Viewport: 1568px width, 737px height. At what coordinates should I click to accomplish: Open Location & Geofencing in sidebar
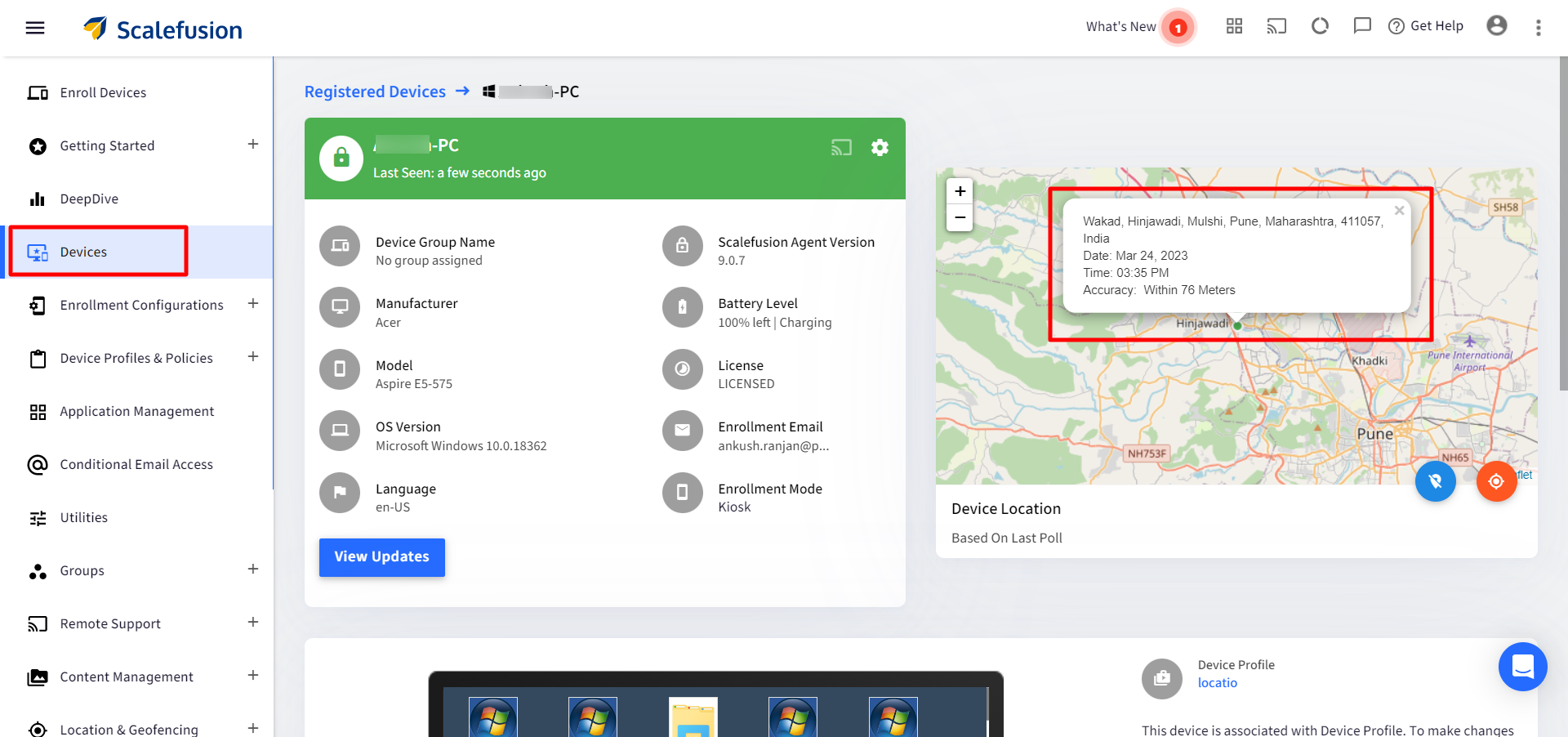coord(129,729)
